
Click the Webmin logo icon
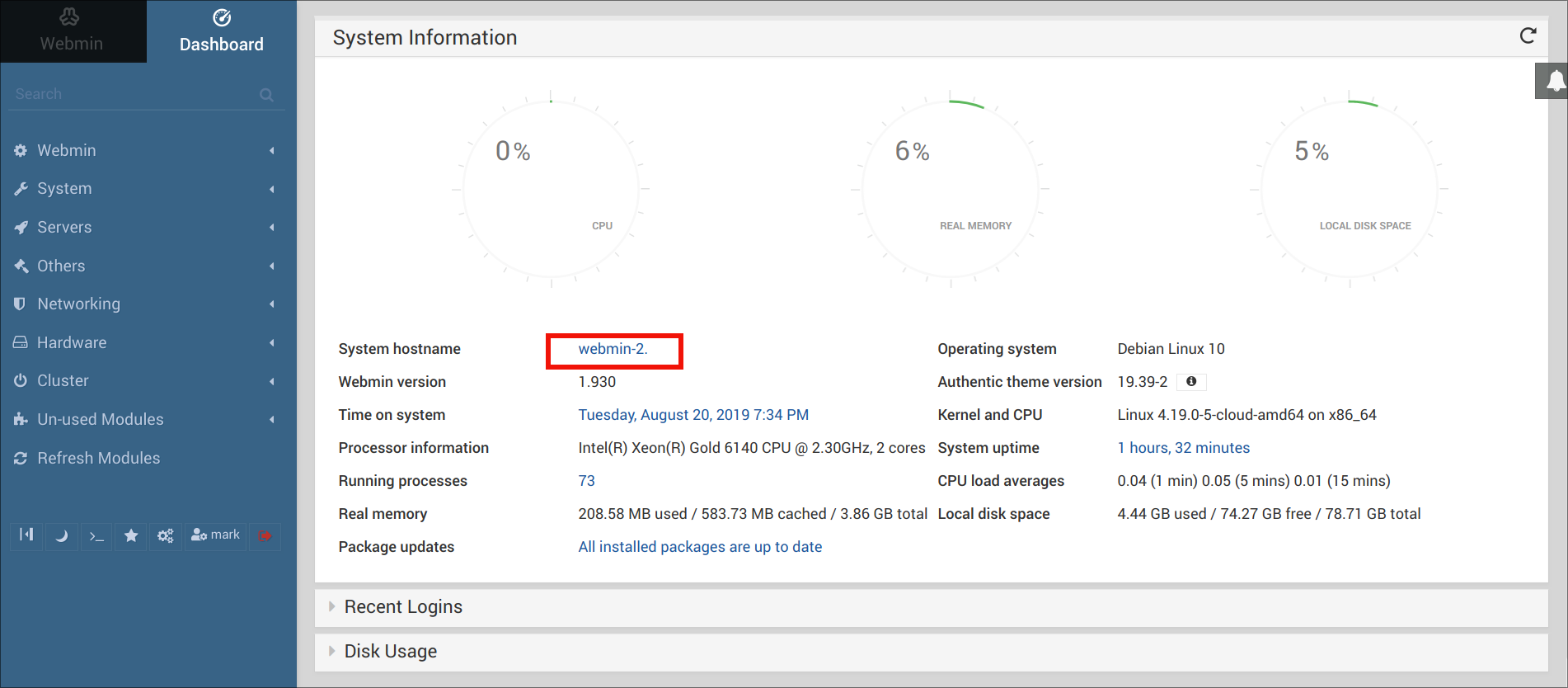click(x=70, y=16)
